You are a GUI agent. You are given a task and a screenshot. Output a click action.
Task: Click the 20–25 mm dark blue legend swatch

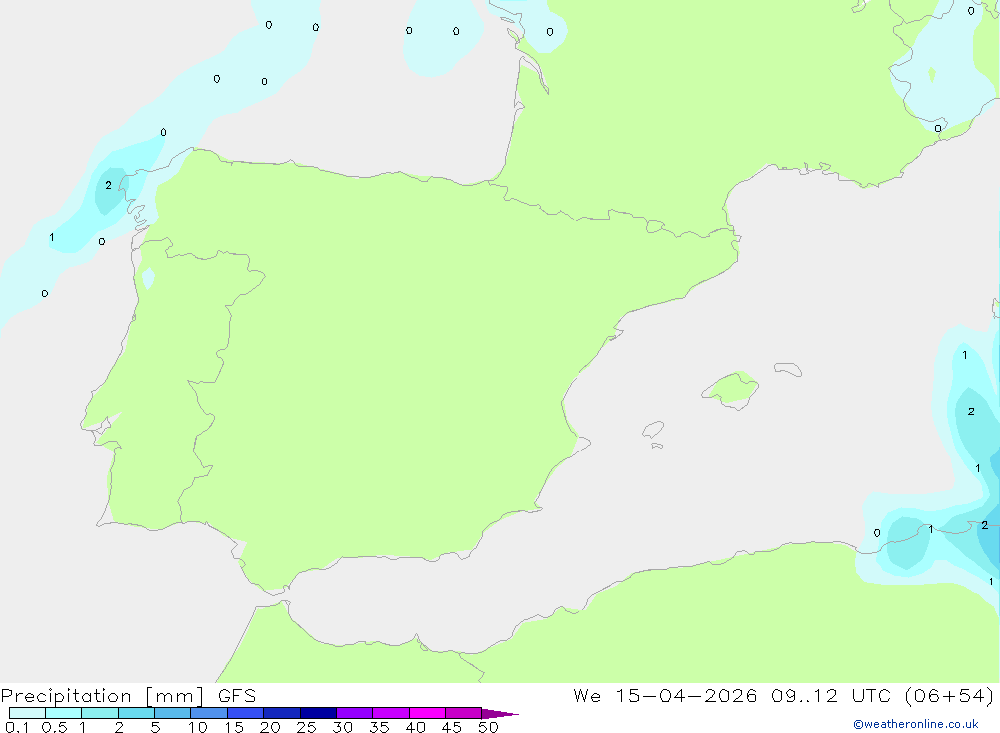click(x=282, y=713)
